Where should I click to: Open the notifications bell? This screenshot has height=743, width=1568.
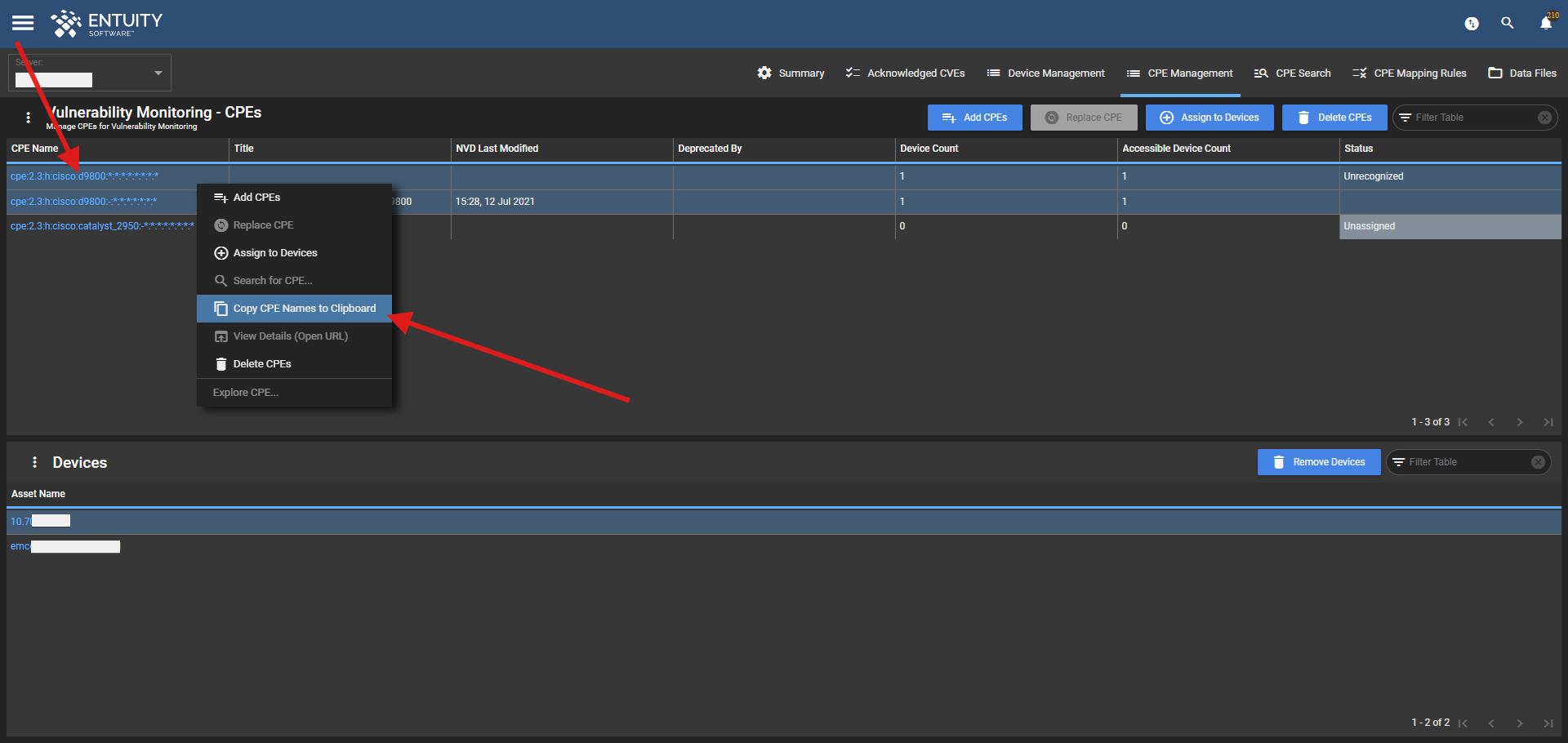[1546, 23]
